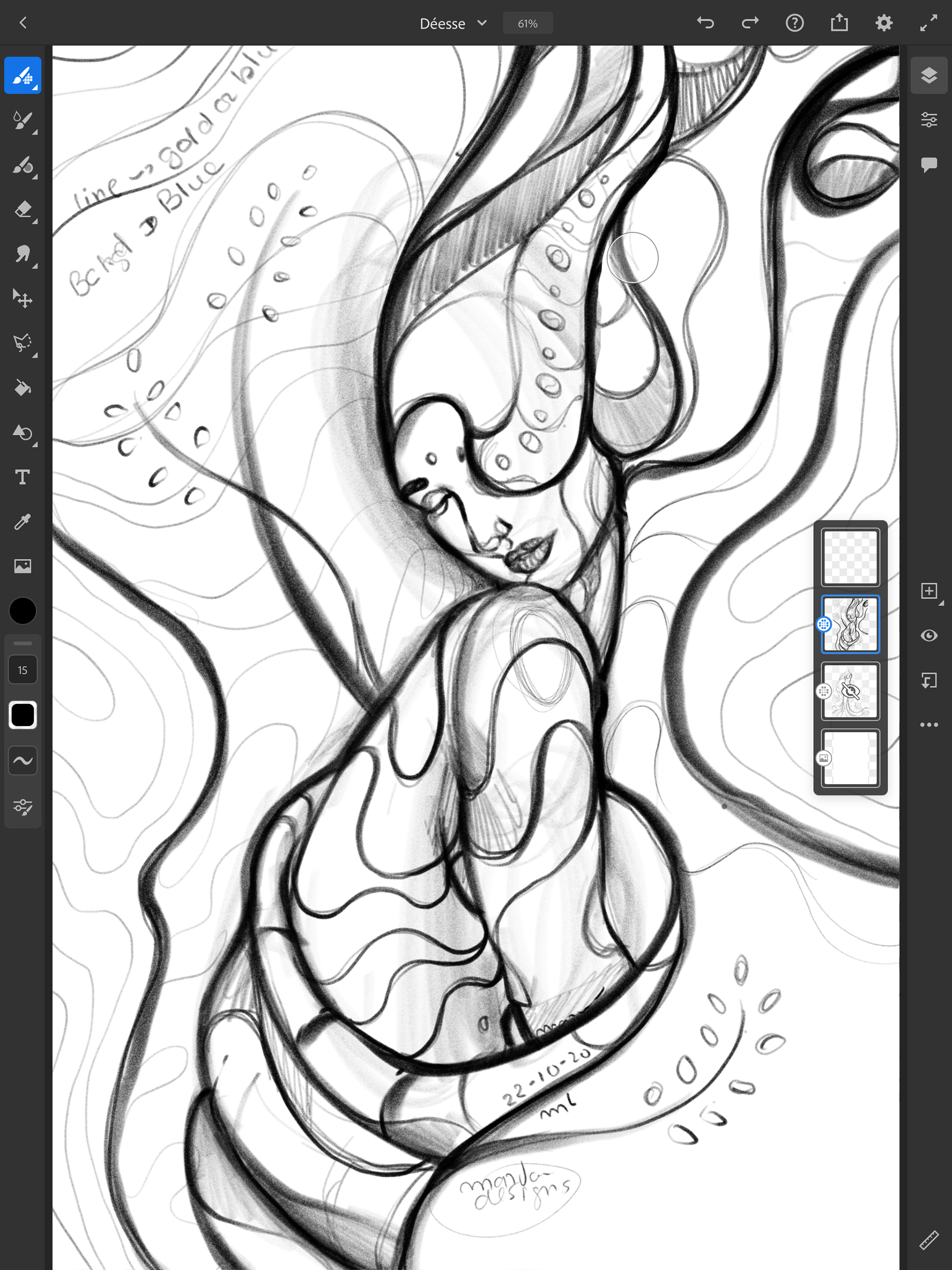This screenshot has width=952, height=1270.
Task: Toggle the Layers panel icon
Action: pos(929,75)
